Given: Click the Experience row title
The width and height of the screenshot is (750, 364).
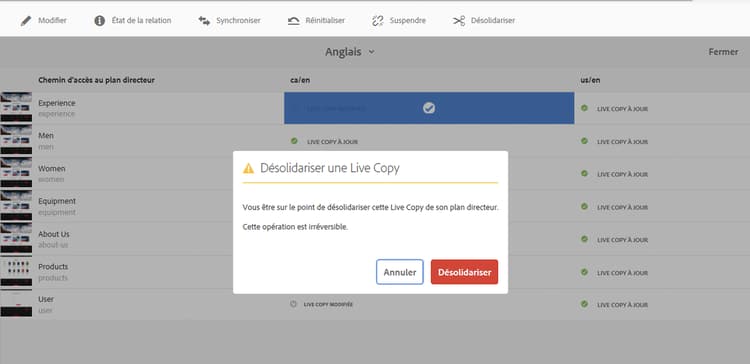Looking at the screenshot, I should click(x=56, y=103).
